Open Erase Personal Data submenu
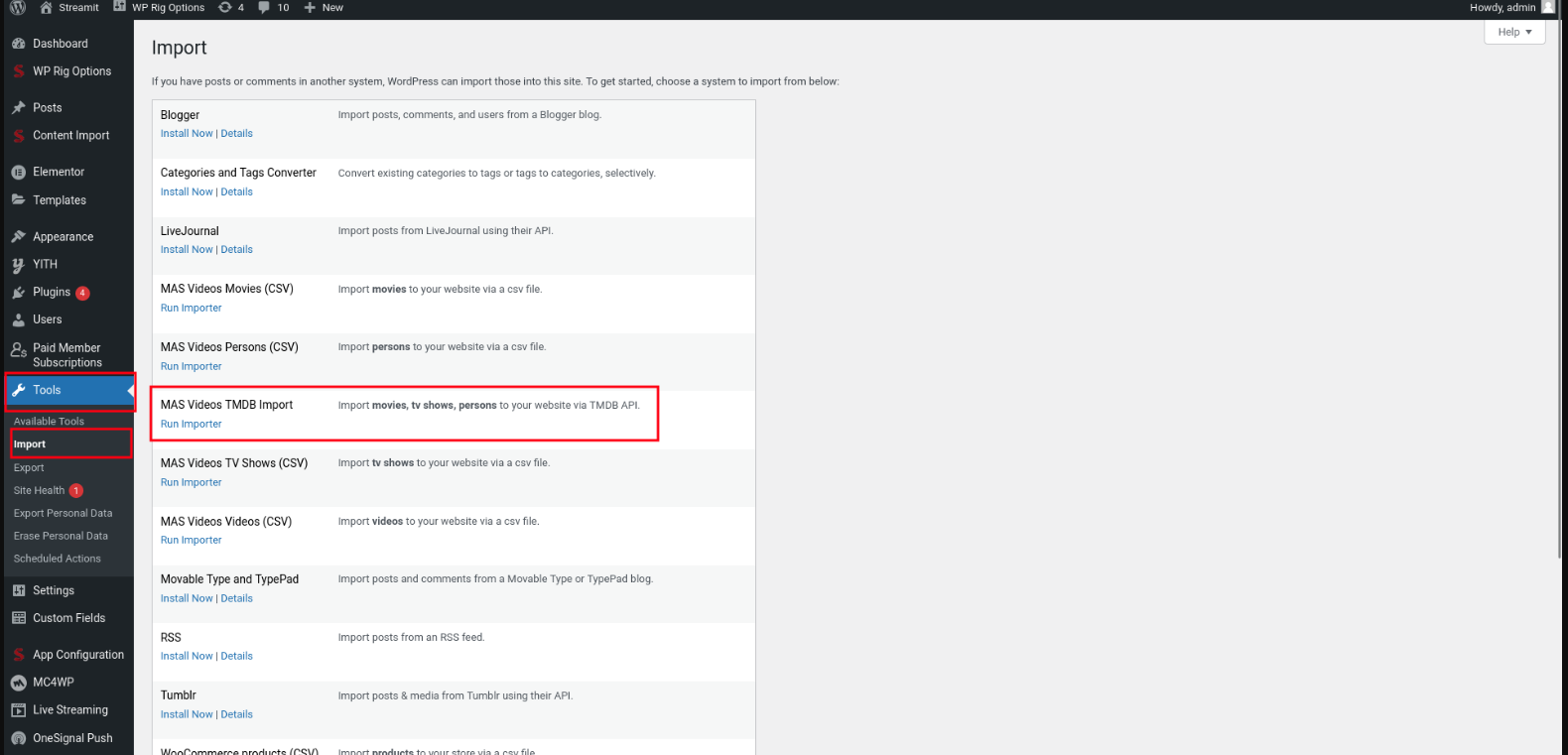The width and height of the screenshot is (1568, 755). click(x=61, y=536)
